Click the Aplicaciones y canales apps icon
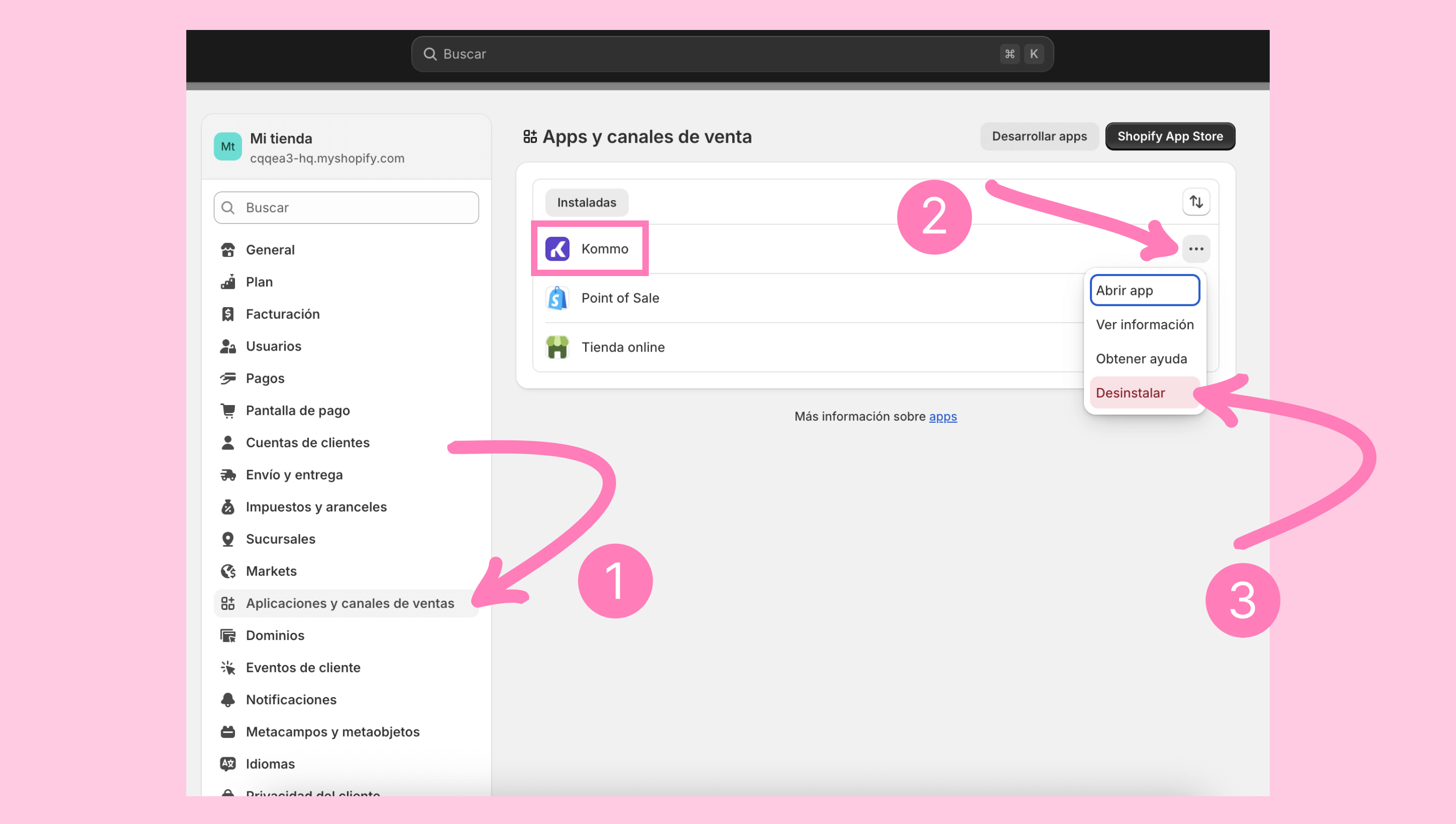The width and height of the screenshot is (1456, 824). tap(227, 604)
